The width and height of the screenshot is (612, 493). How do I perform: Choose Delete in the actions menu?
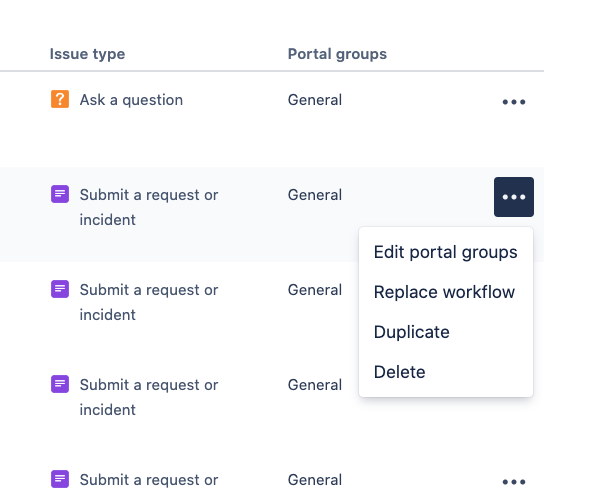445,372
